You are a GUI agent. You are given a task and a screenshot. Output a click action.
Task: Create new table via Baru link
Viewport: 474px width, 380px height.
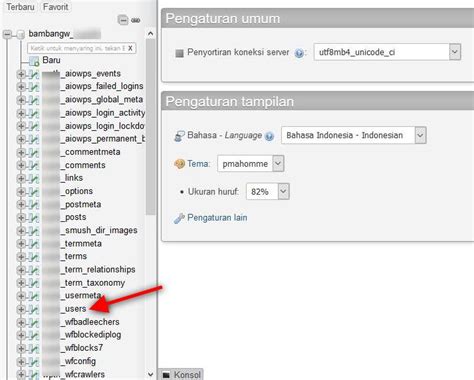click(x=51, y=60)
